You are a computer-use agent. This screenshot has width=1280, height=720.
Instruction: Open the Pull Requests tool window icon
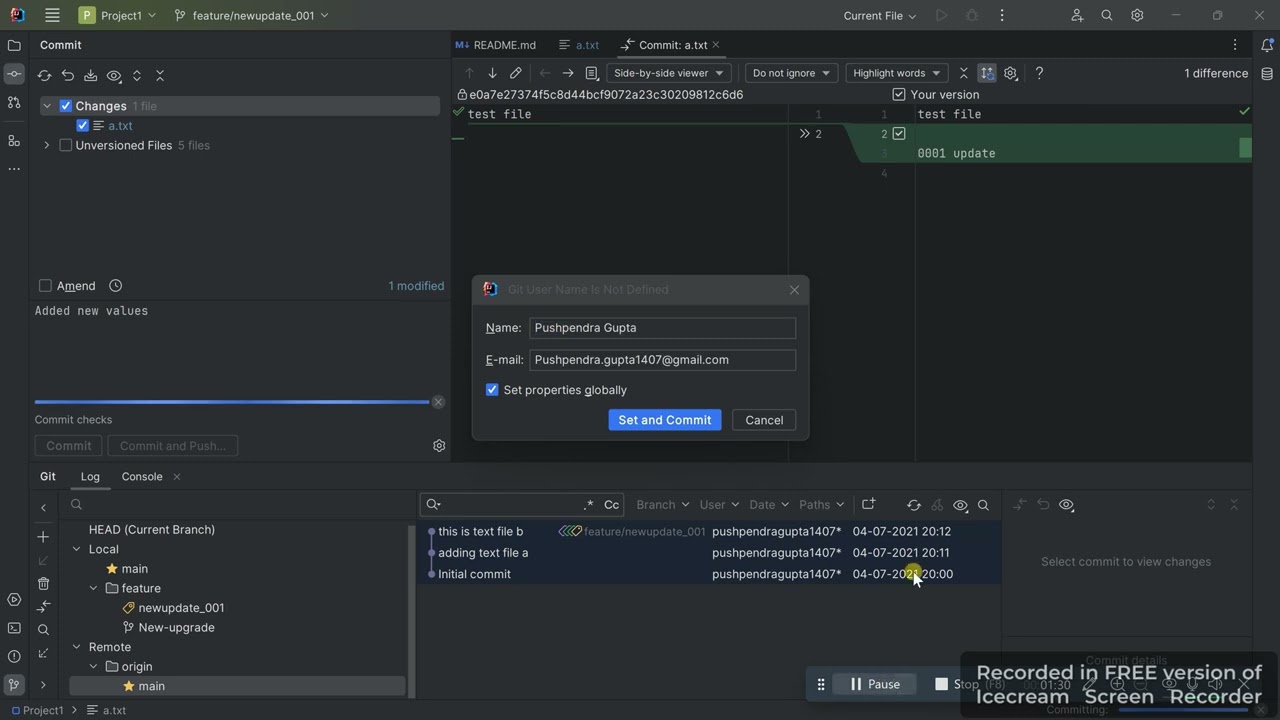pyautogui.click(x=14, y=102)
